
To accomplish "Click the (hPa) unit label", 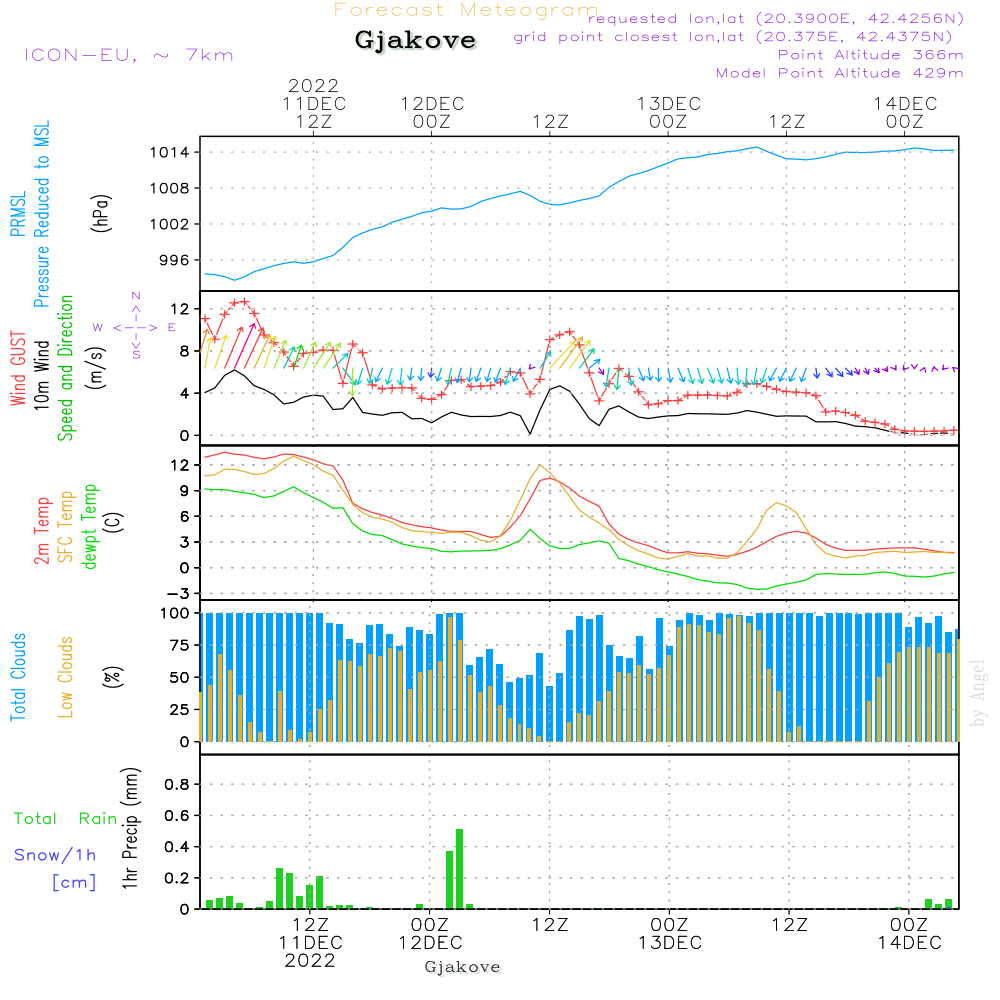I will coord(101,214).
